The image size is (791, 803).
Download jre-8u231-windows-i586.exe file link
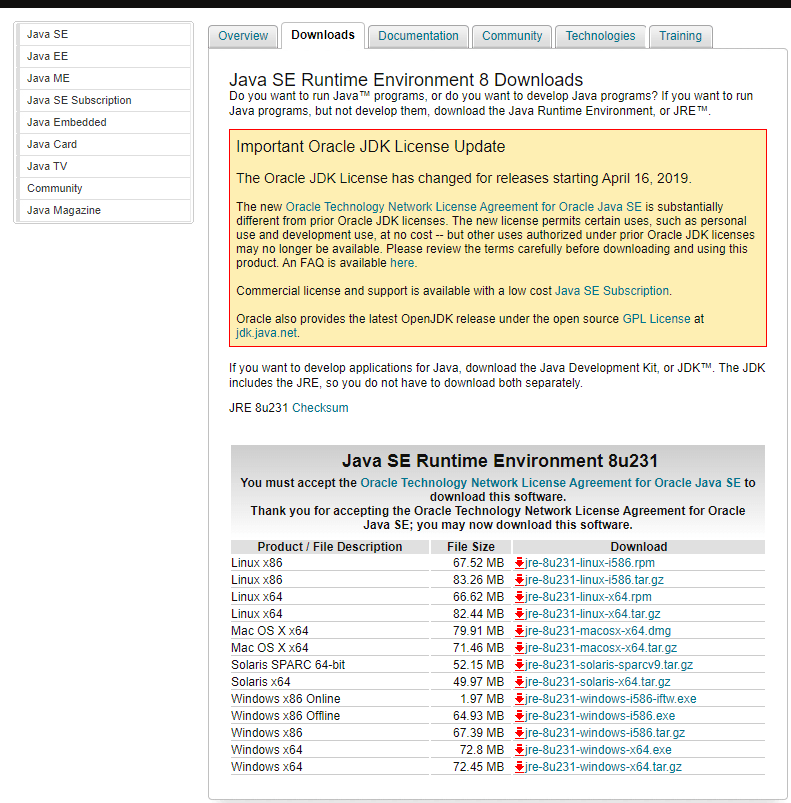click(x=600, y=715)
